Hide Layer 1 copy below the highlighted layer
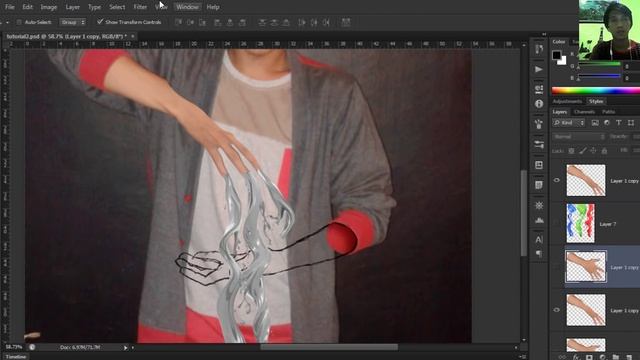 pyautogui.click(x=557, y=310)
